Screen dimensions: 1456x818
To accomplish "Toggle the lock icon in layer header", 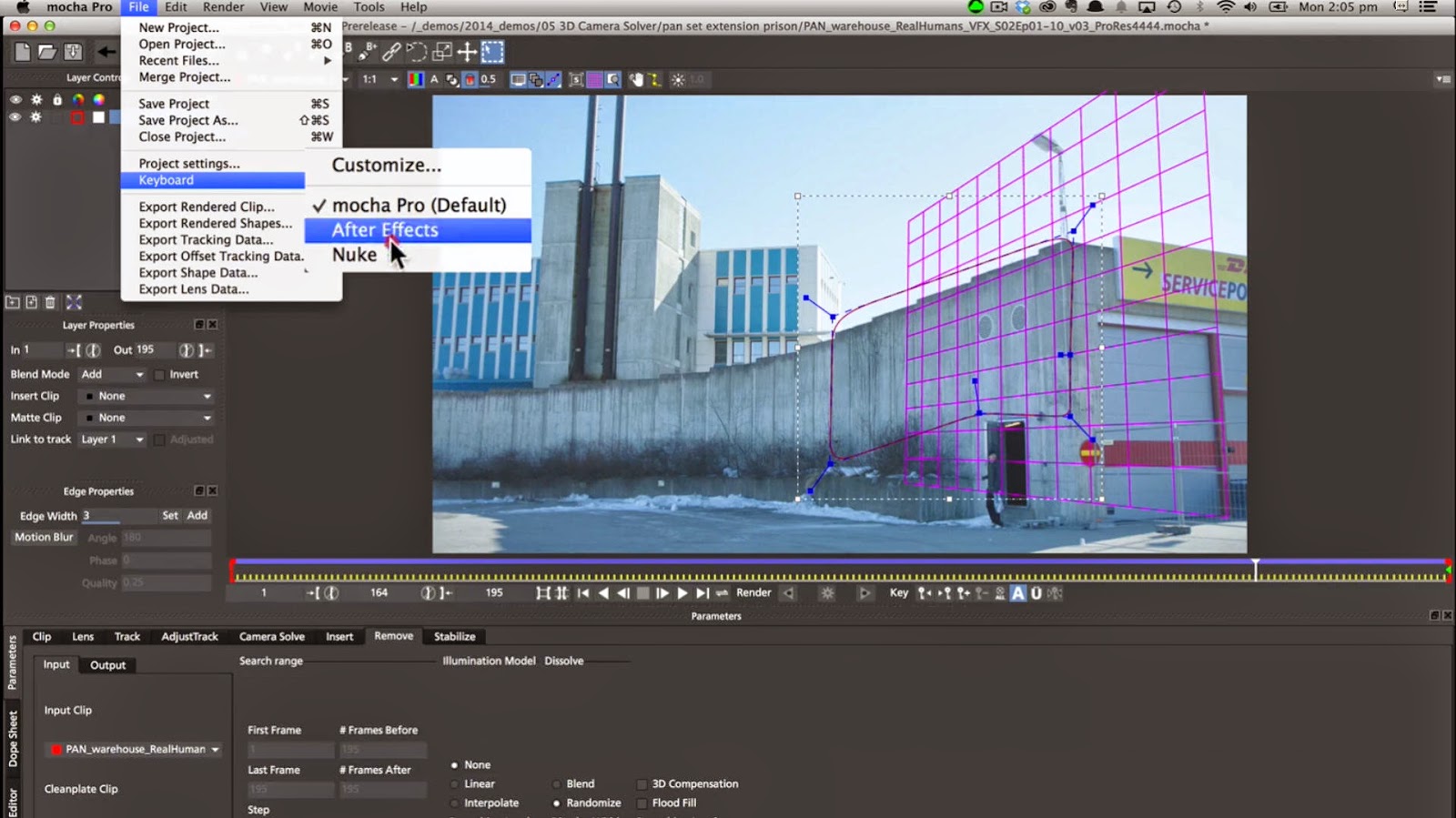I will [x=57, y=100].
